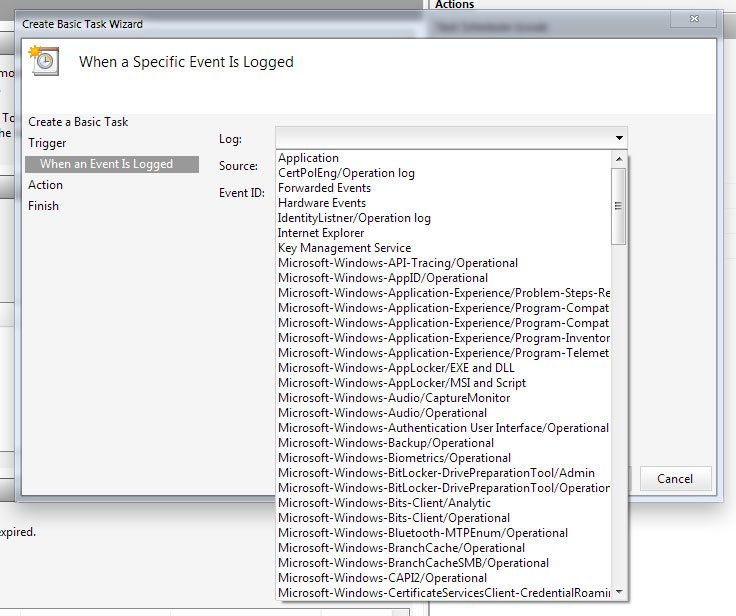Go to Finish step
Image resolution: width=736 pixels, height=616 pixels.
(43, 206)
